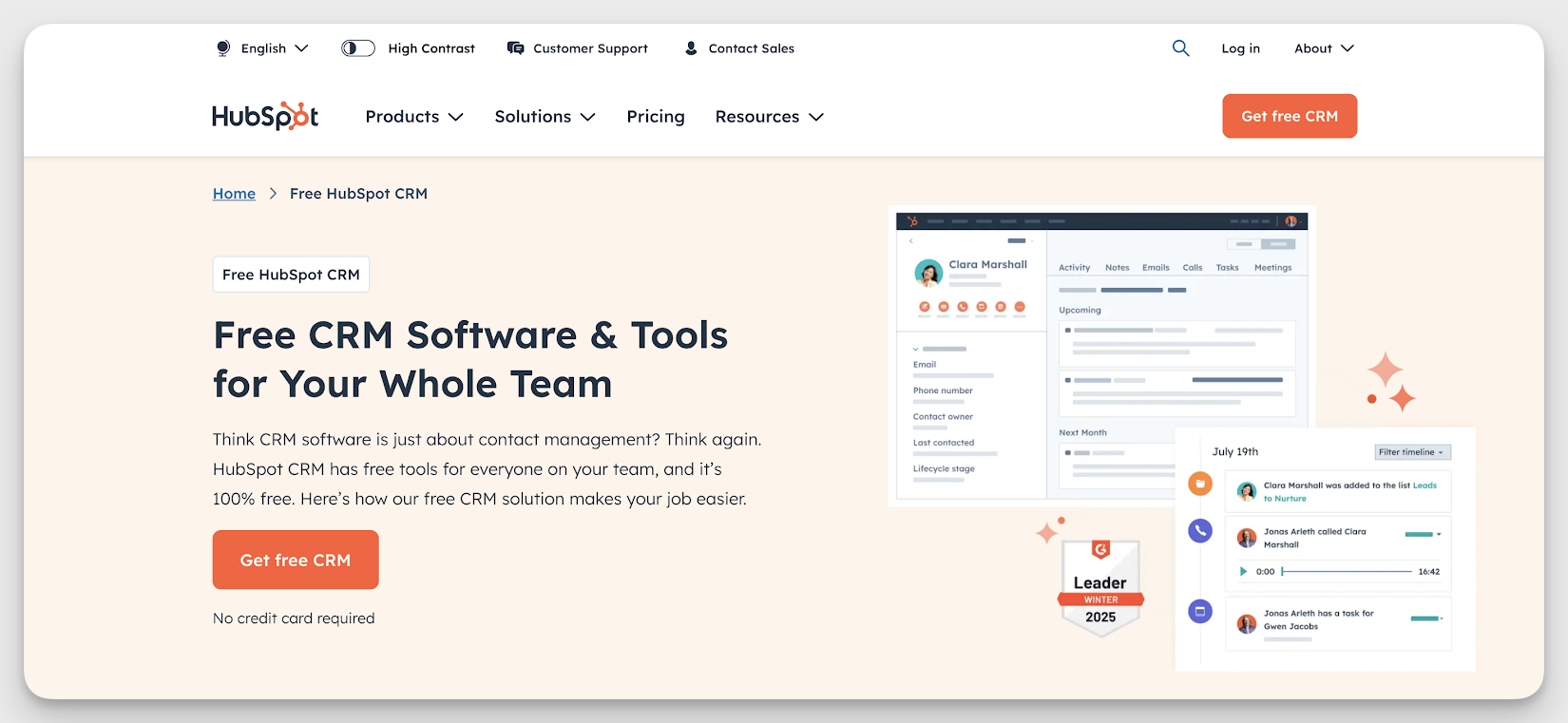The width and height of the screenshot is (1568, 723).
Task: Click the orange folder icon in timeline
Action: coord(1200,484)
